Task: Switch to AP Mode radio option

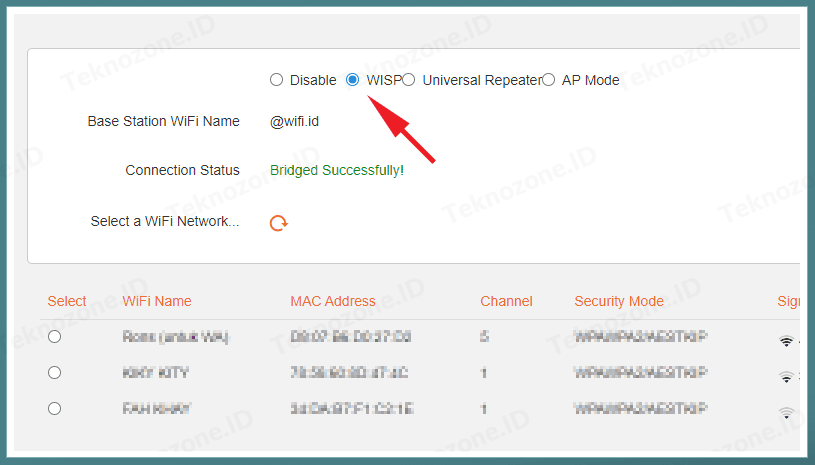Action: (548, 80)
